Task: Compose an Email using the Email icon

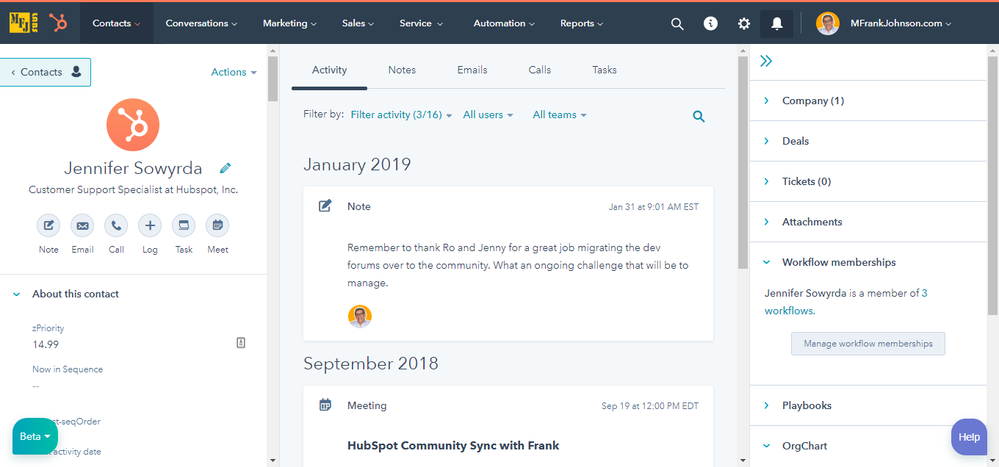Action: tap(82, 225)
